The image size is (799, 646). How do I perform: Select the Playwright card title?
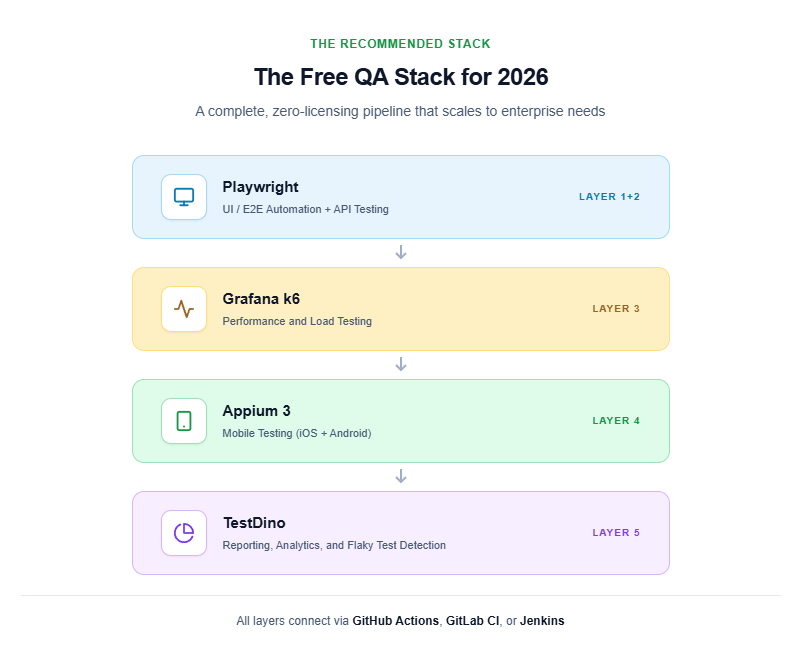coord(260,187)
